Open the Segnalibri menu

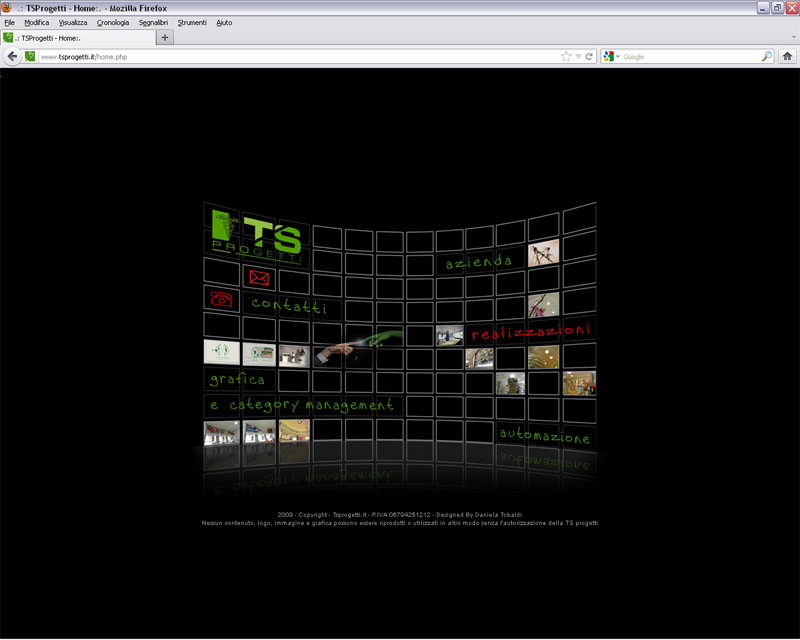coord(153,22)
